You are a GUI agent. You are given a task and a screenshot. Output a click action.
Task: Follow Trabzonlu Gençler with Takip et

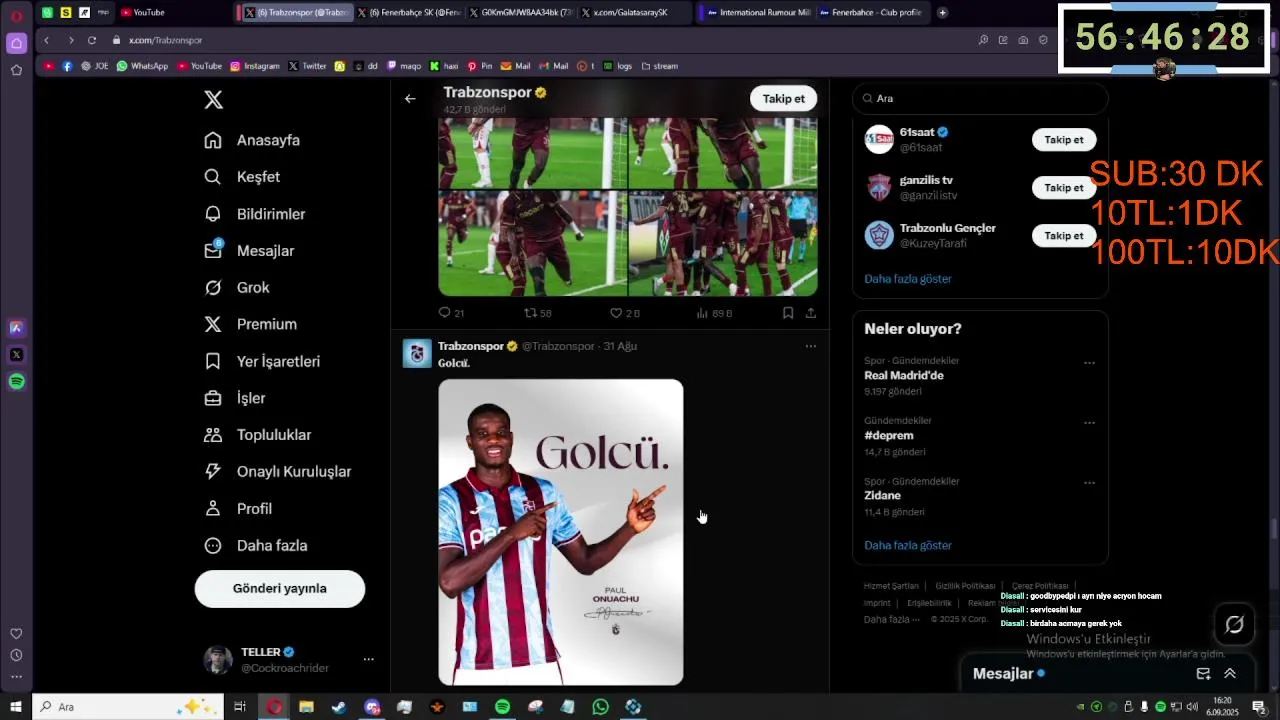tap(1064, 236)
